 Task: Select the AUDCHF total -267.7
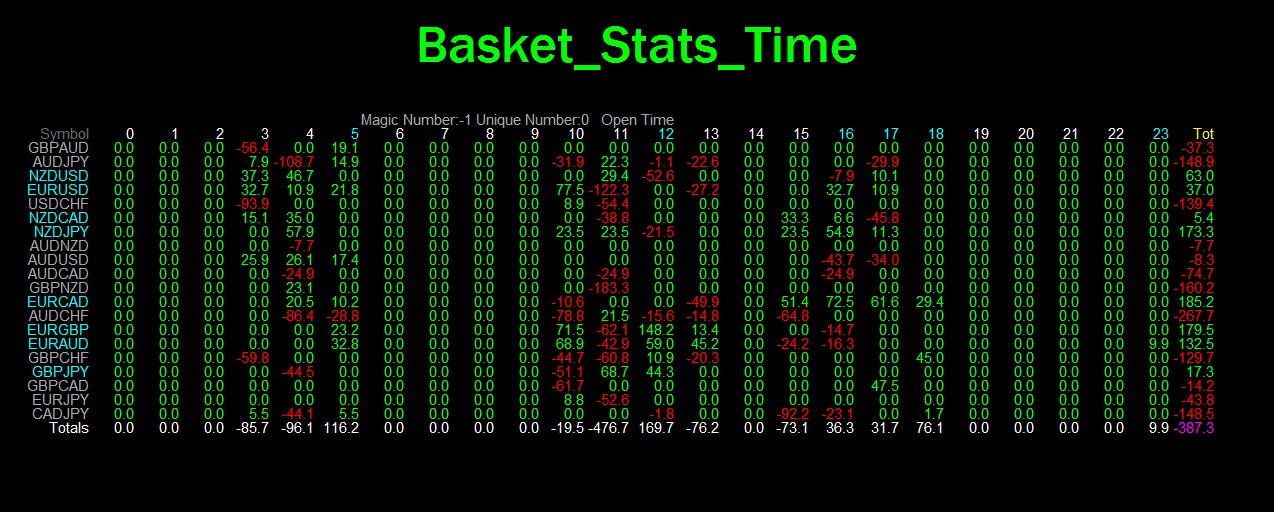point(1194,316)
